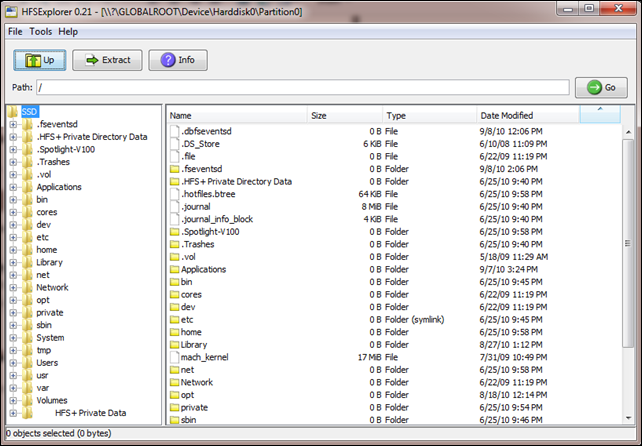Expand the .Spotlight-V100 tree node
642x446 pixels.
[x=13, y=149]
